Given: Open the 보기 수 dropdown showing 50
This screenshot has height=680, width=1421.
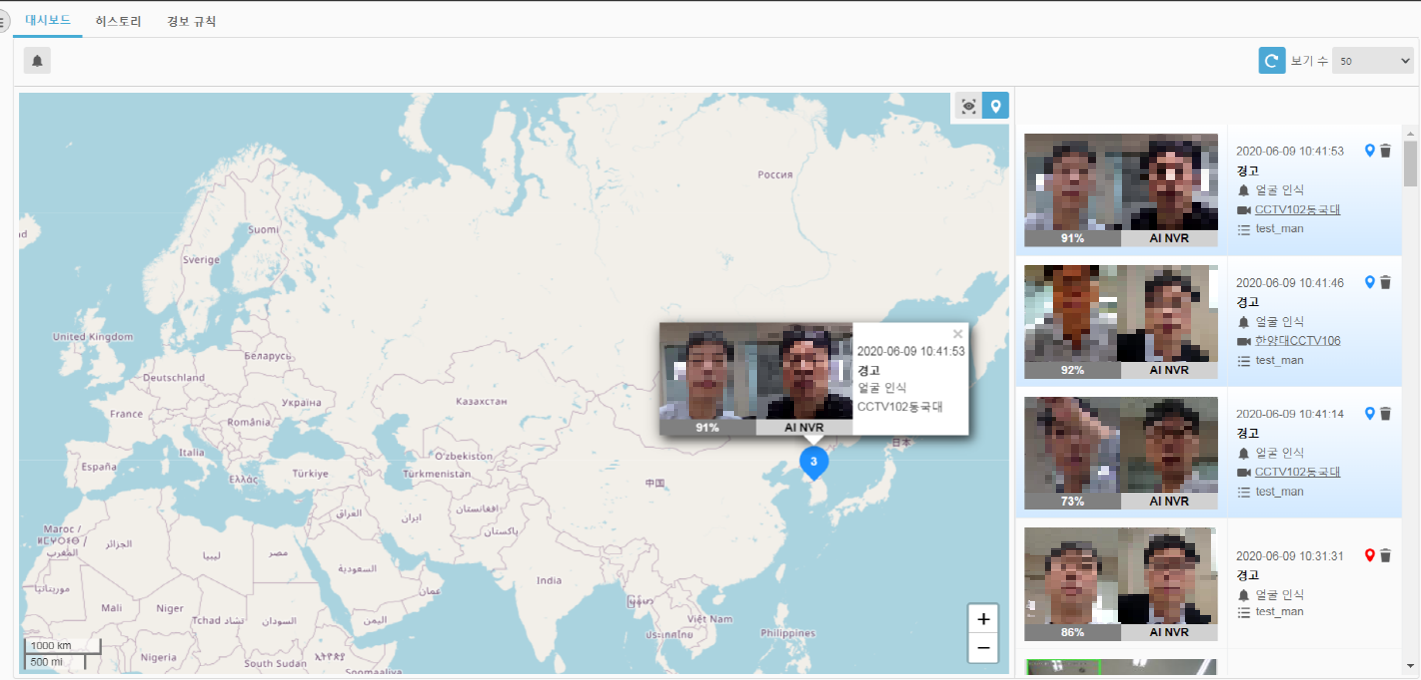Looking at the screenshot, I should [x=1372, y=61].
